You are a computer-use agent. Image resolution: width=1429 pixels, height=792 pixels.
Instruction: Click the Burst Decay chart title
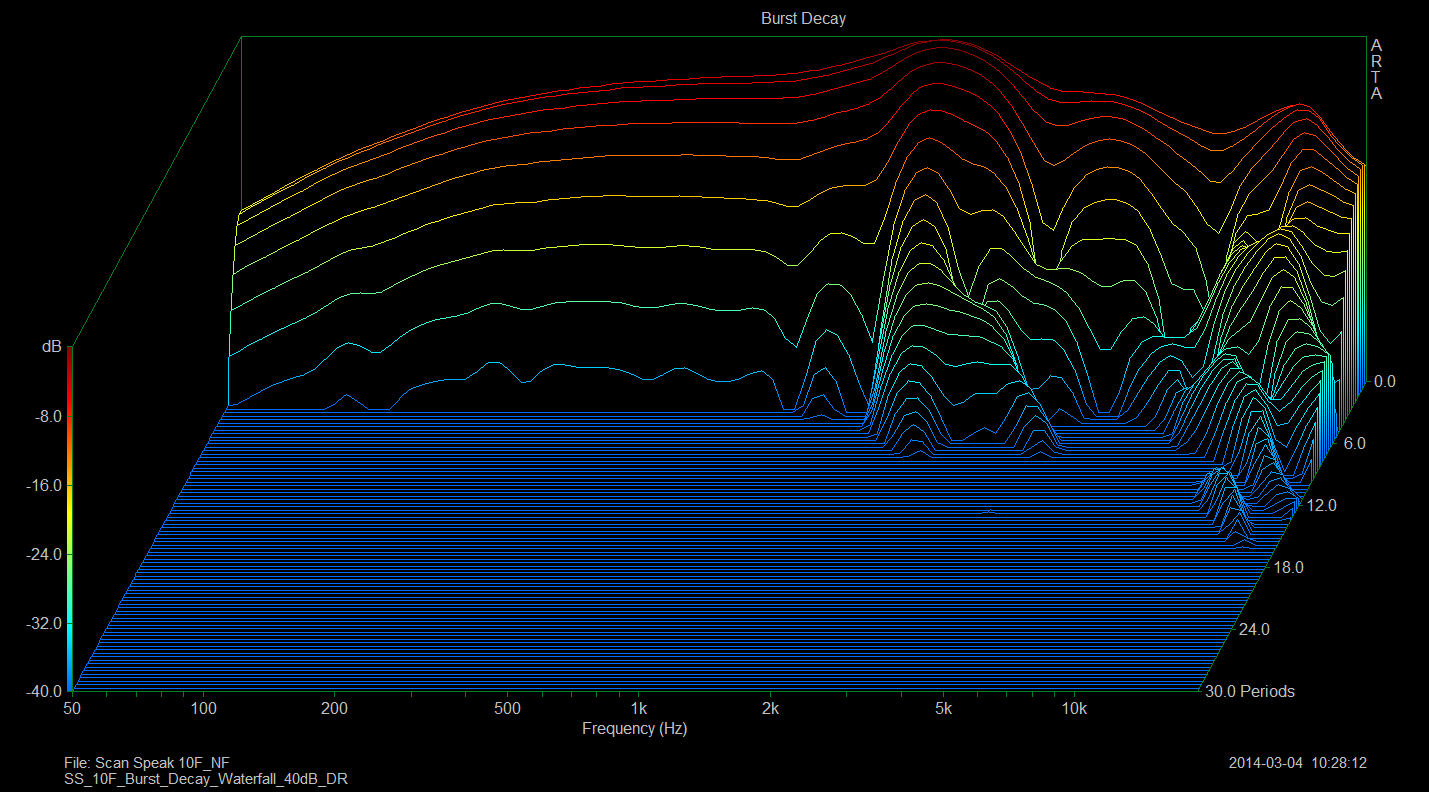coord(803,19)
